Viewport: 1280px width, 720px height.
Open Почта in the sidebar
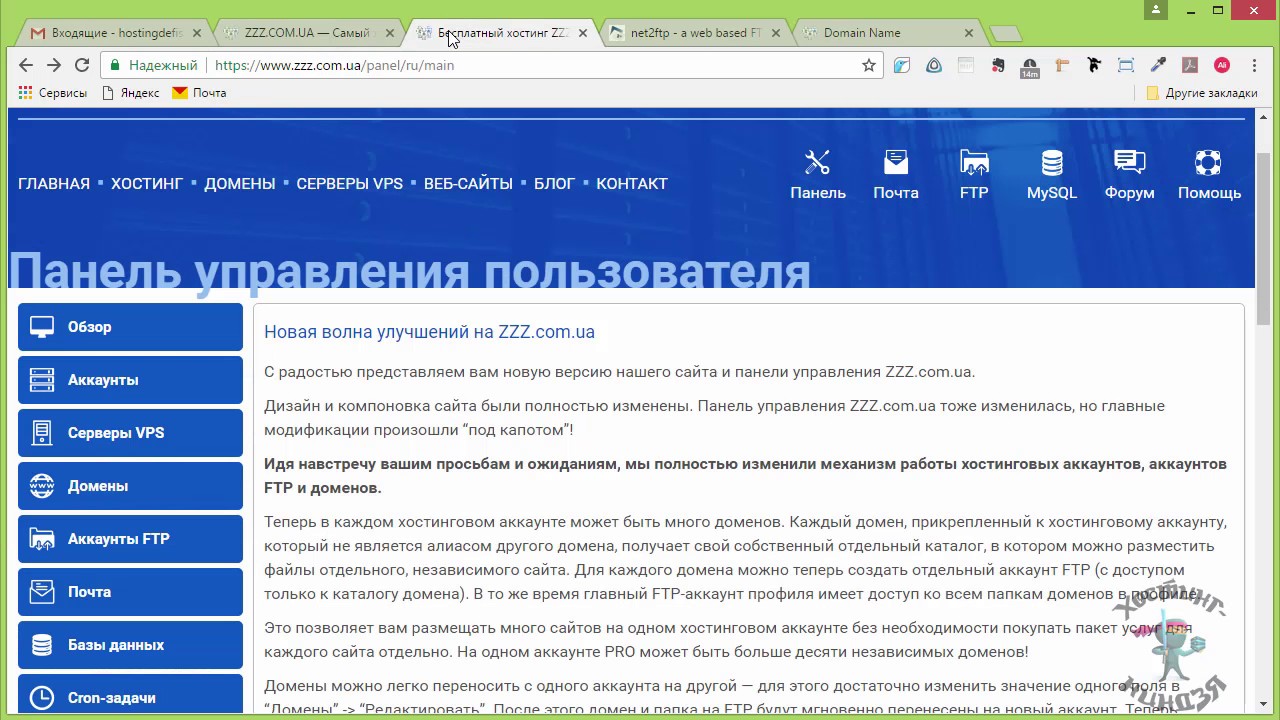(x=130, y=592)
